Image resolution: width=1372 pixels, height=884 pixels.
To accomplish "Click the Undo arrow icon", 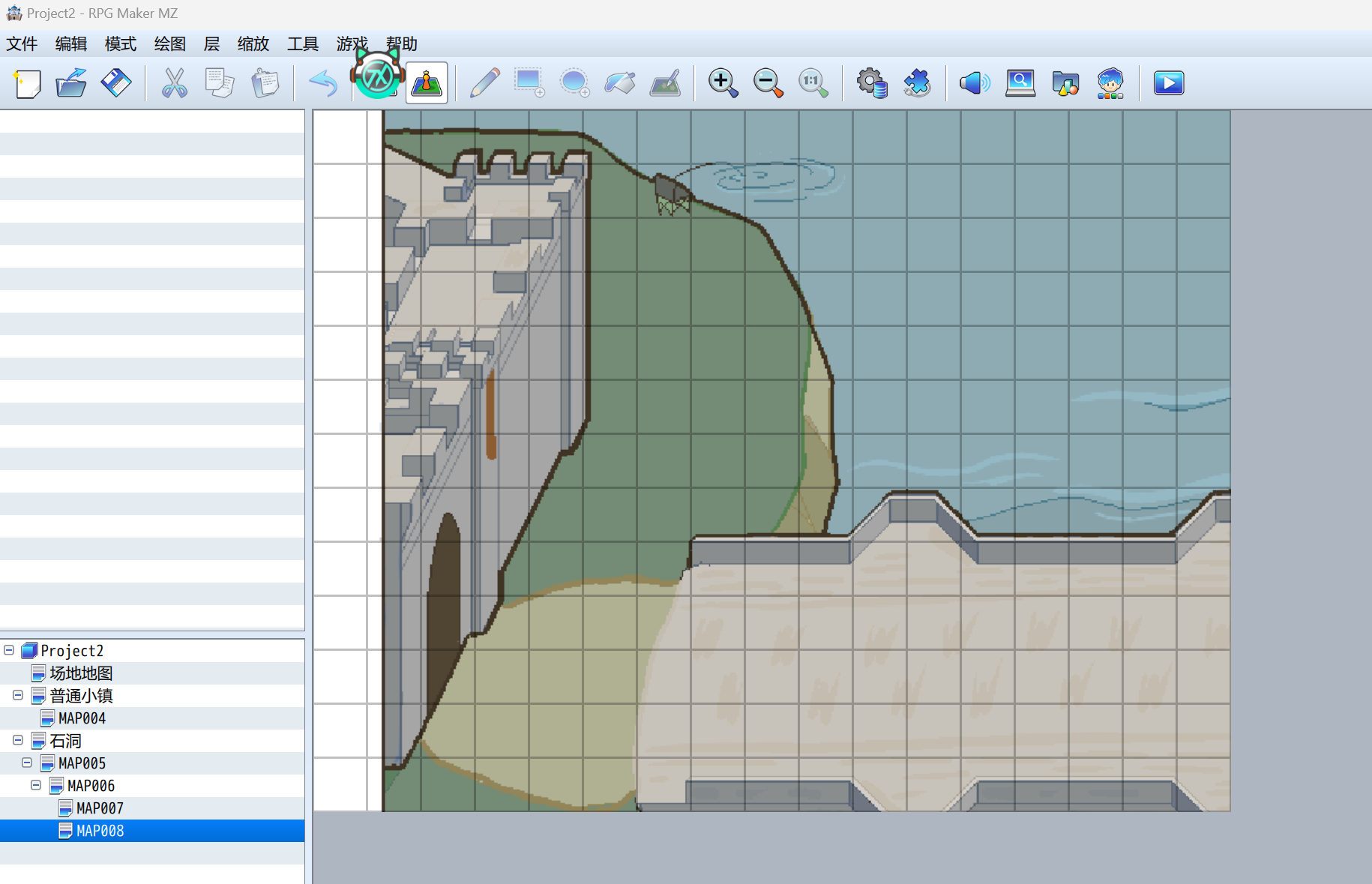I will click(323, 83).
